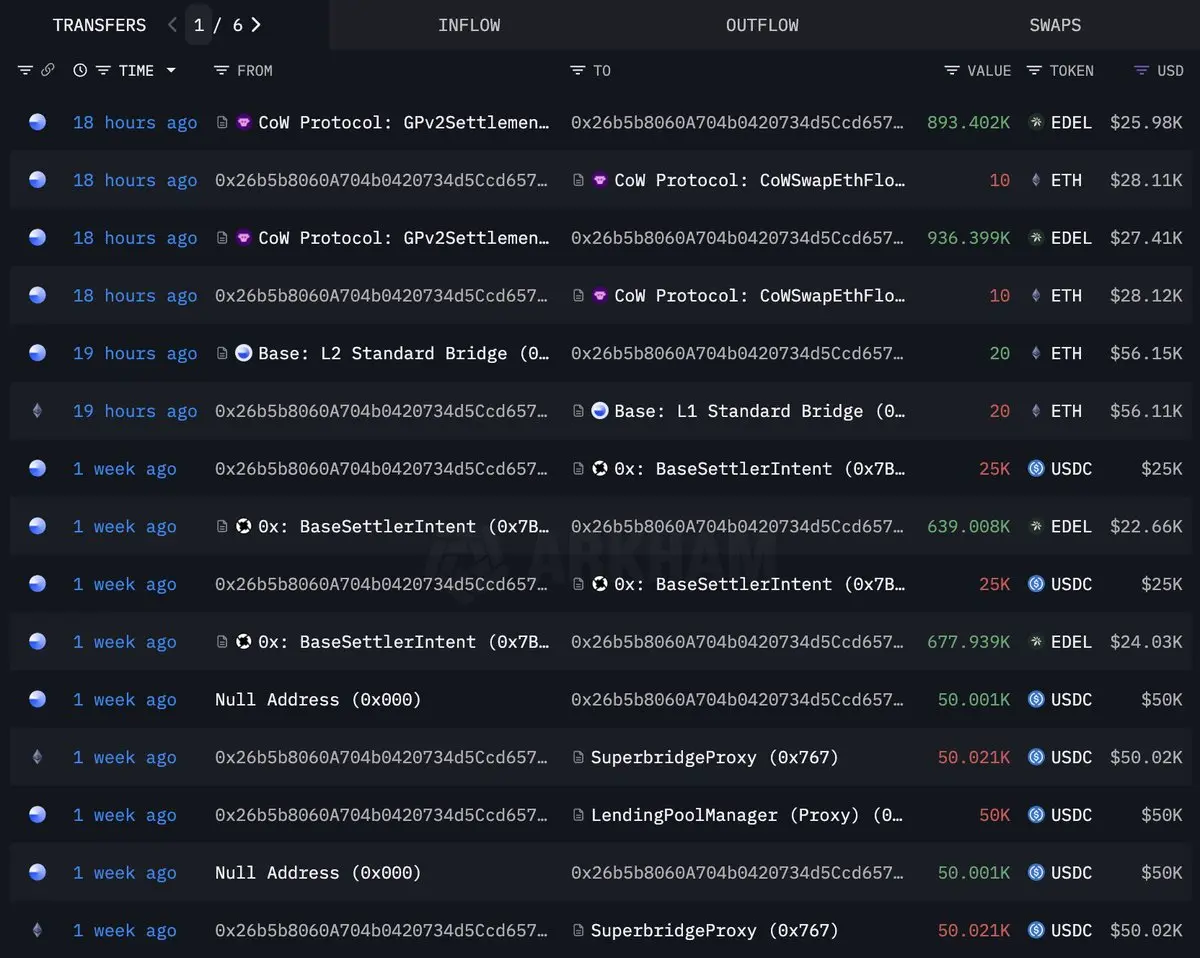Click Base logo next to L1 Standard Bridge
Image resolution: width=1200 pixels, height=958 pixels.
tap(600, 411)
